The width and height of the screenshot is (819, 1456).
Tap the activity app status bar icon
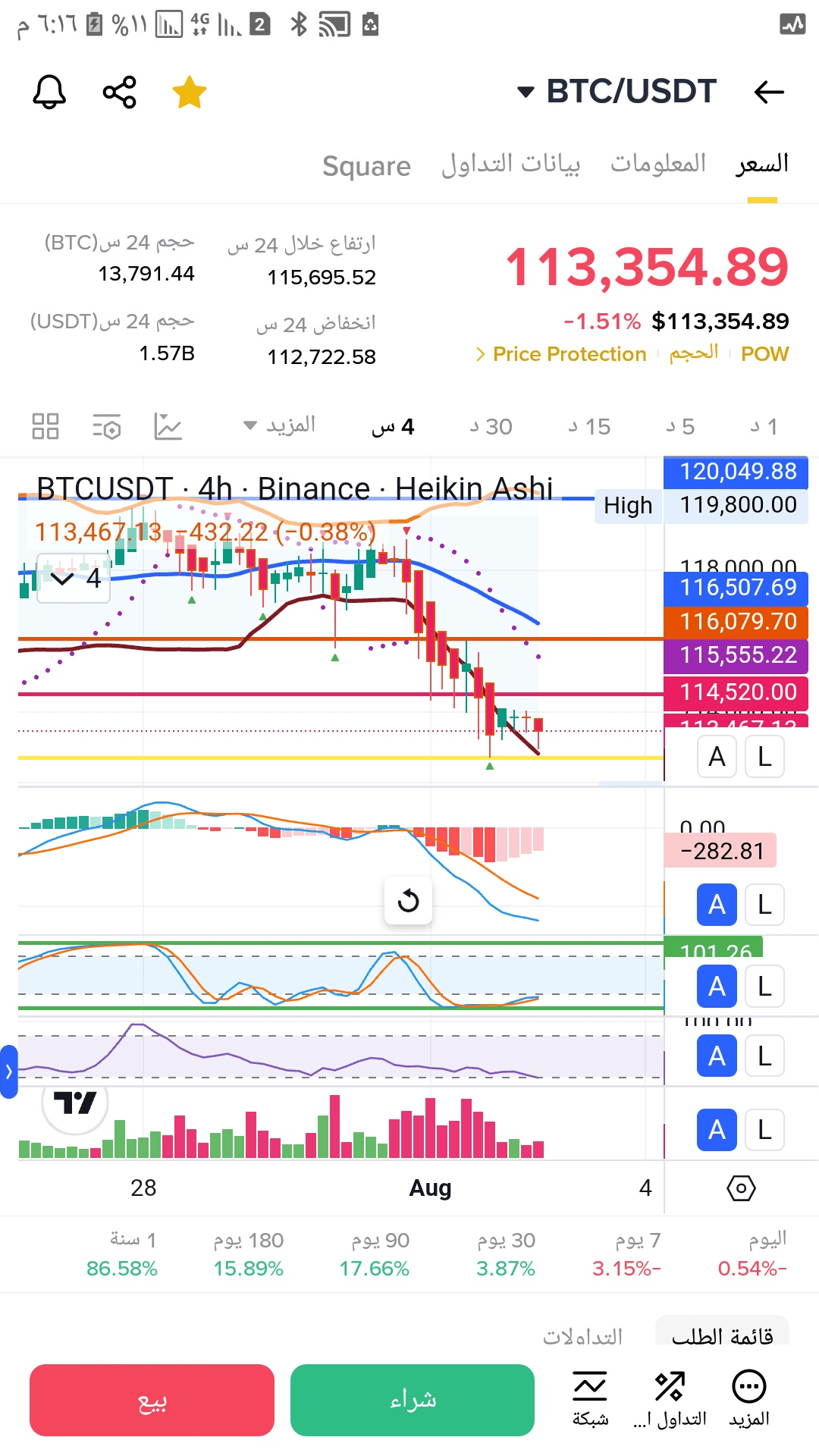(x=793, y=24)
